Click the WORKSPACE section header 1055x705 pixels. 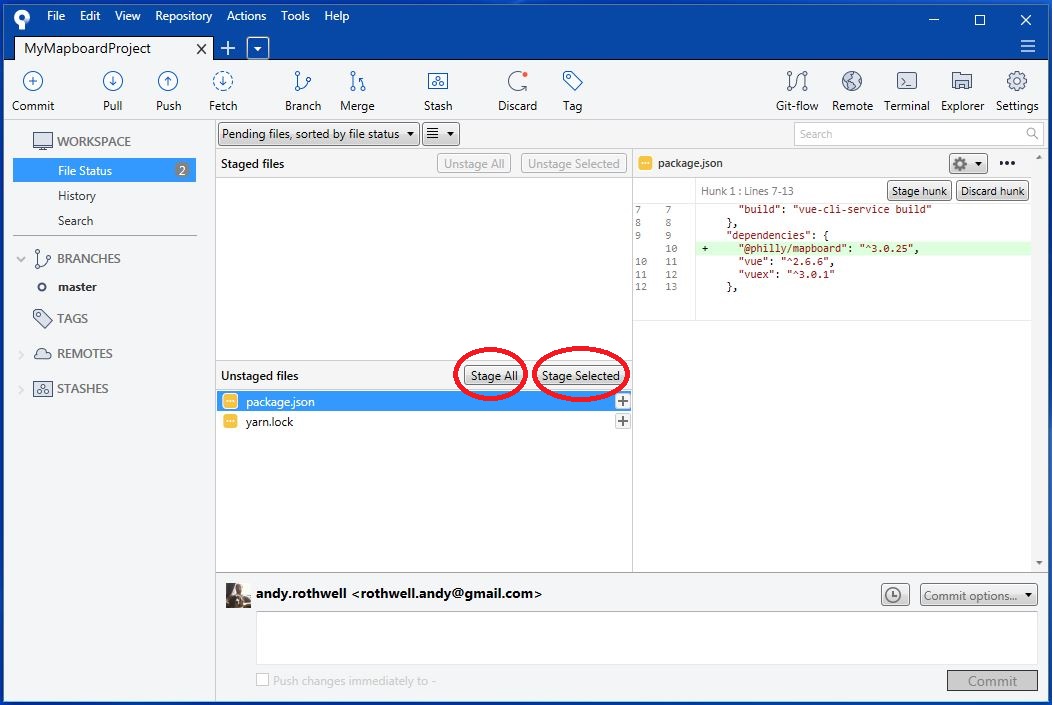[82, 141]
